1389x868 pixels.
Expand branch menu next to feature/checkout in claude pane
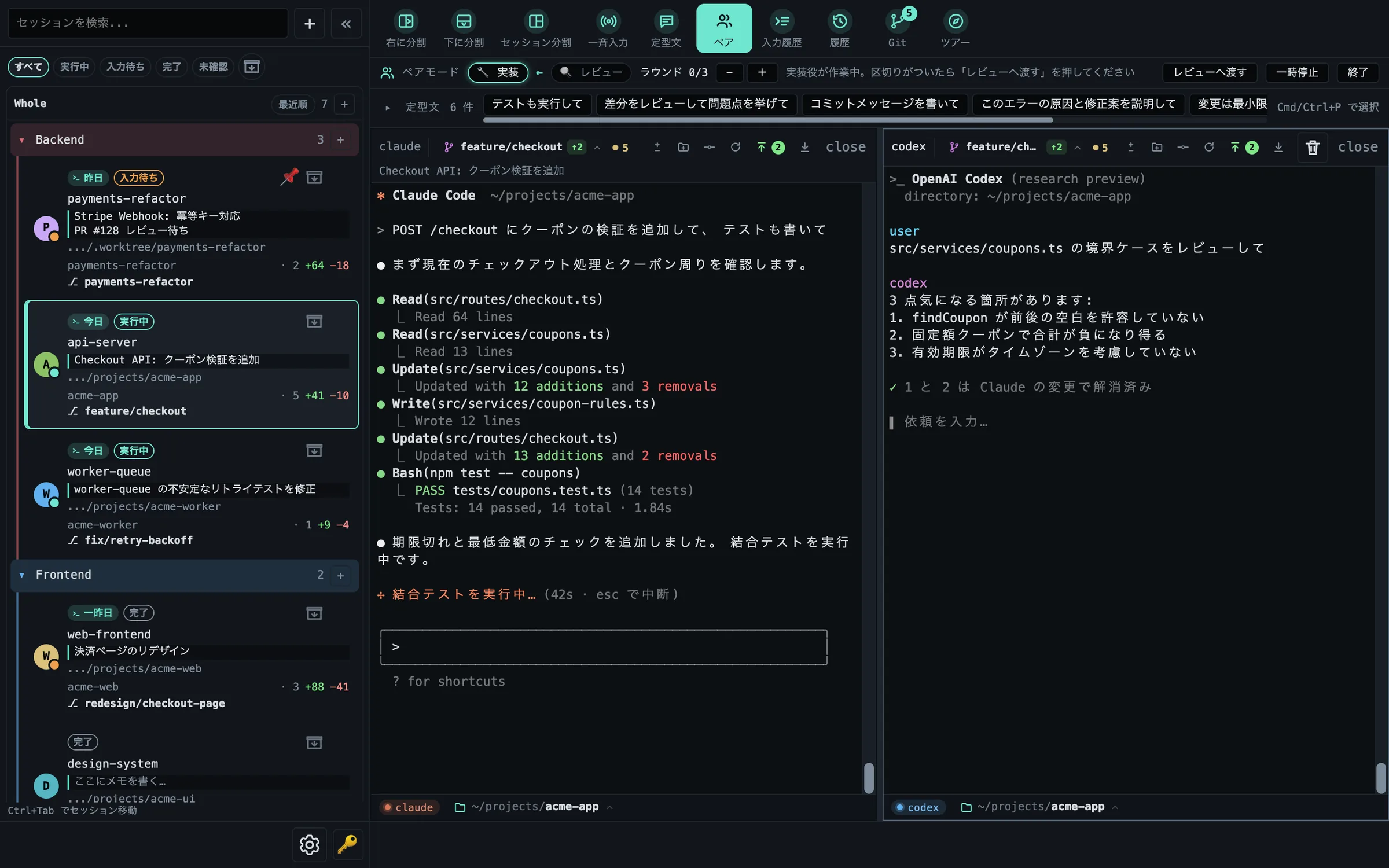tap(597, 148)
